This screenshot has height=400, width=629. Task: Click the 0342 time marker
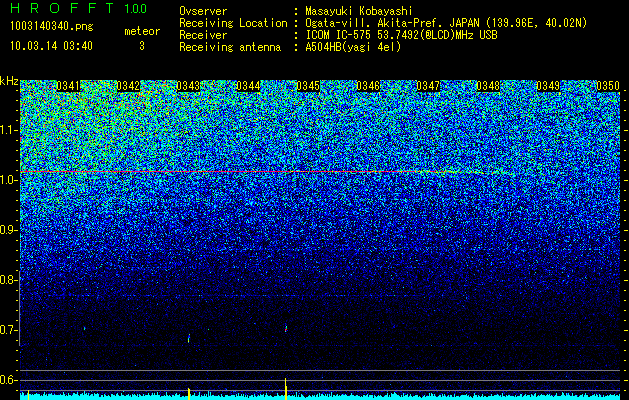(128, 86)
